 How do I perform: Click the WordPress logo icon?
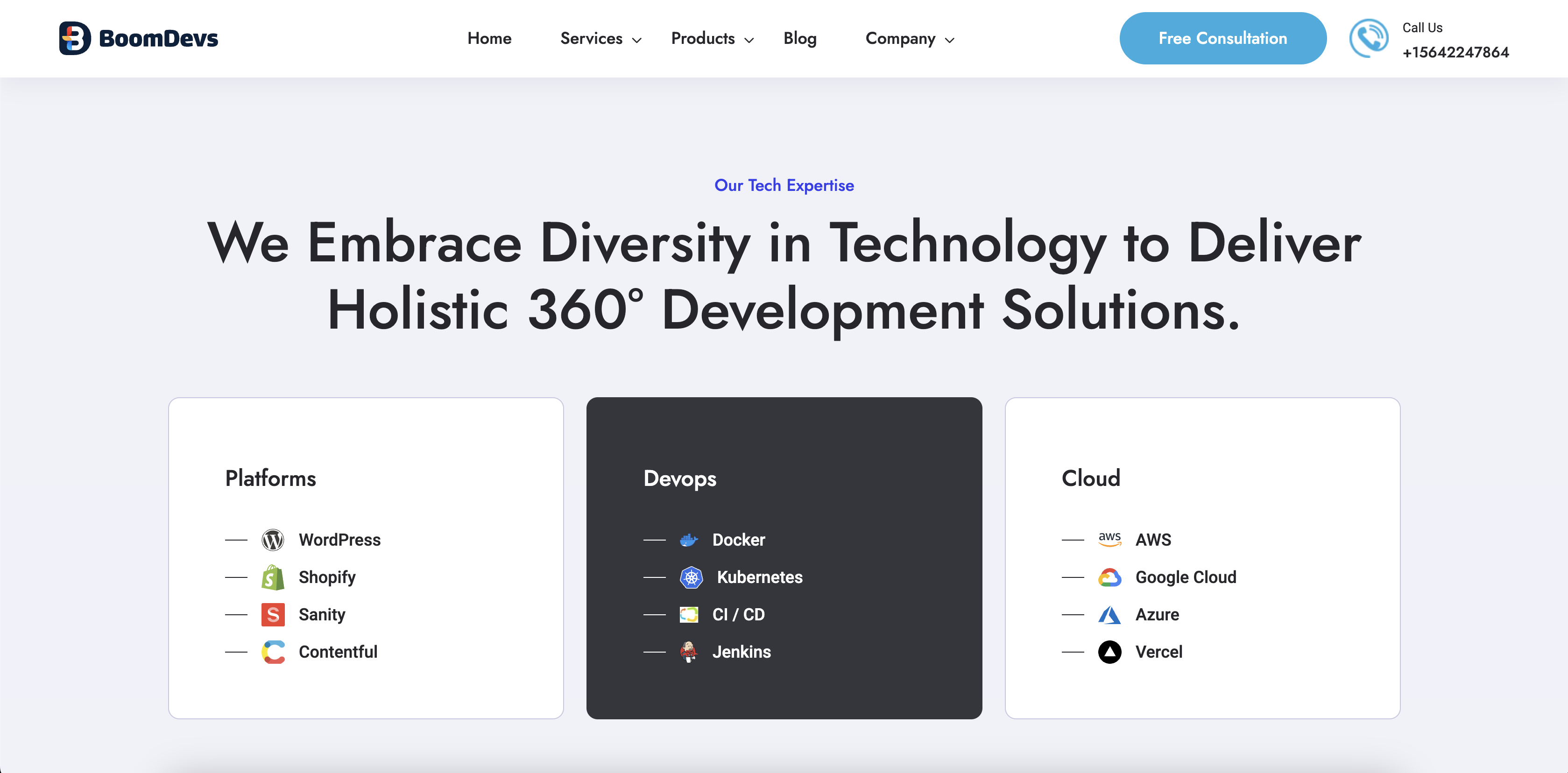[273, 540]
